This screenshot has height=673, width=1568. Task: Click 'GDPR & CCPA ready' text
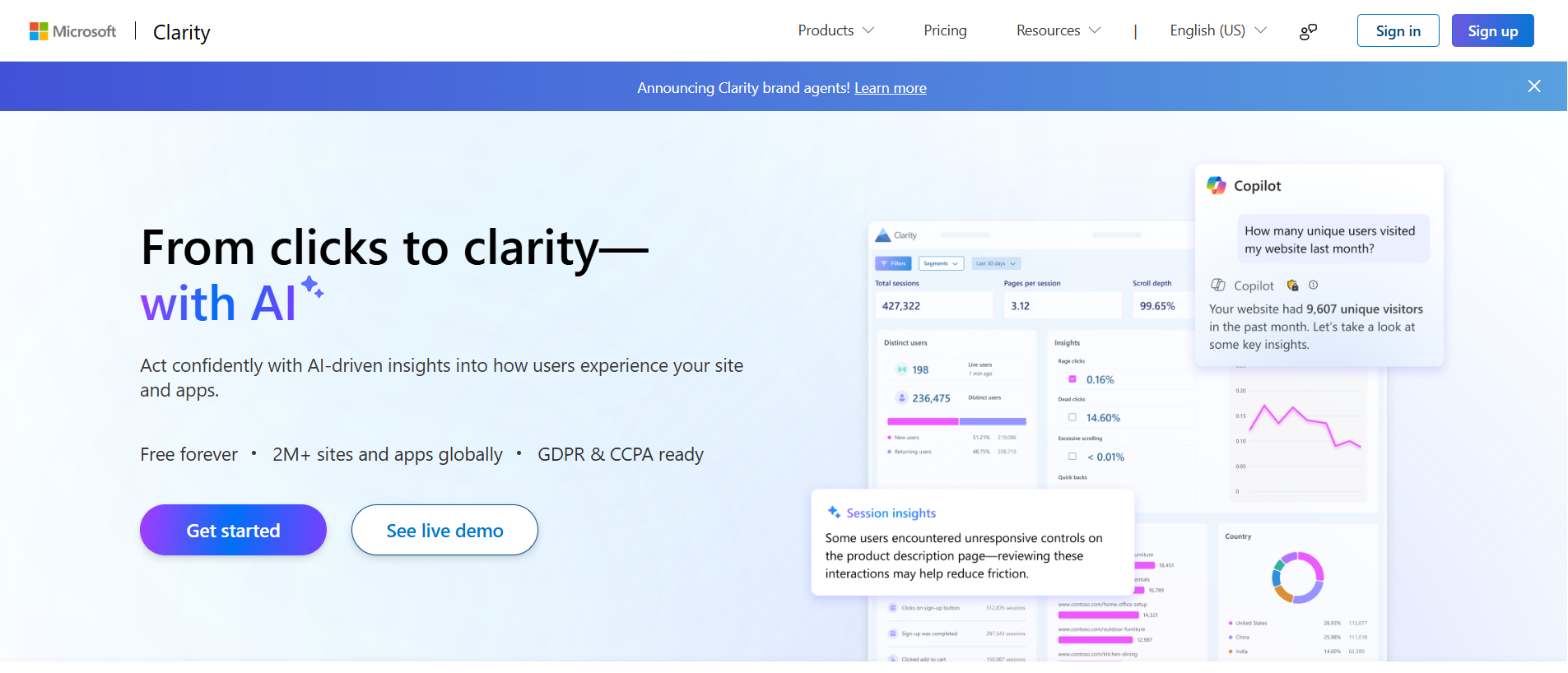click(x=621, y=454)
